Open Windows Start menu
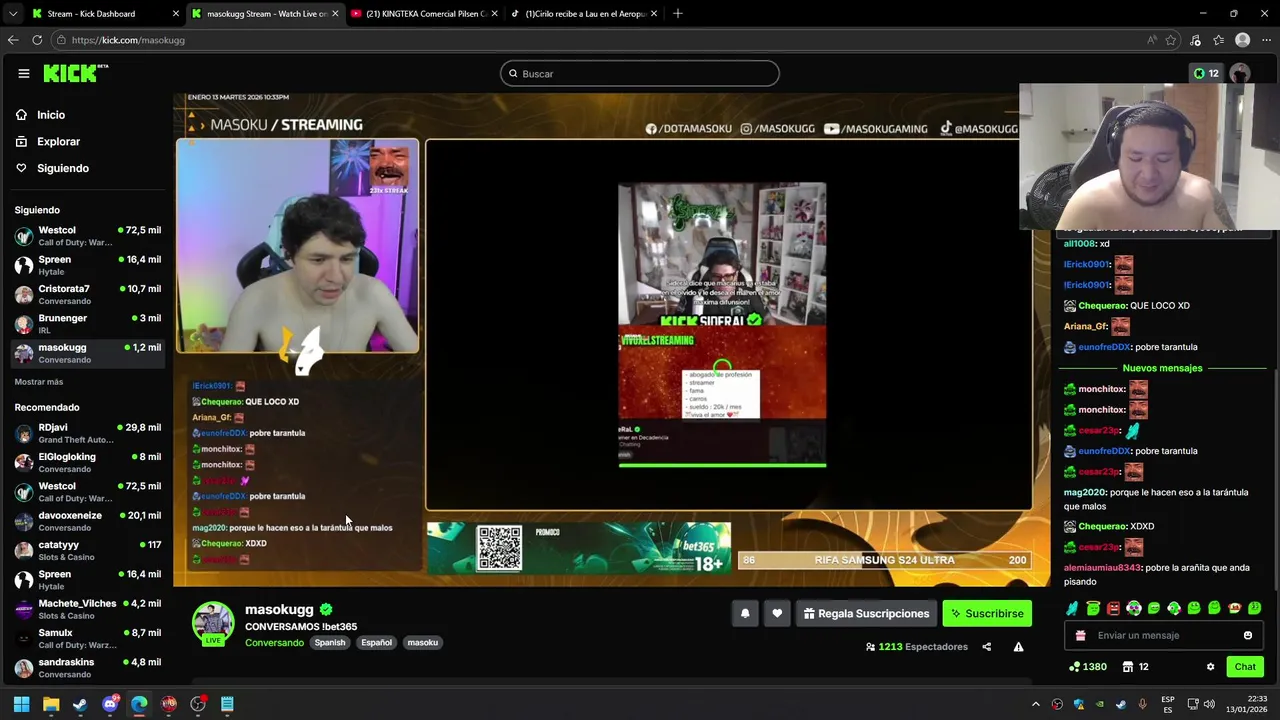 click(21, 704)
